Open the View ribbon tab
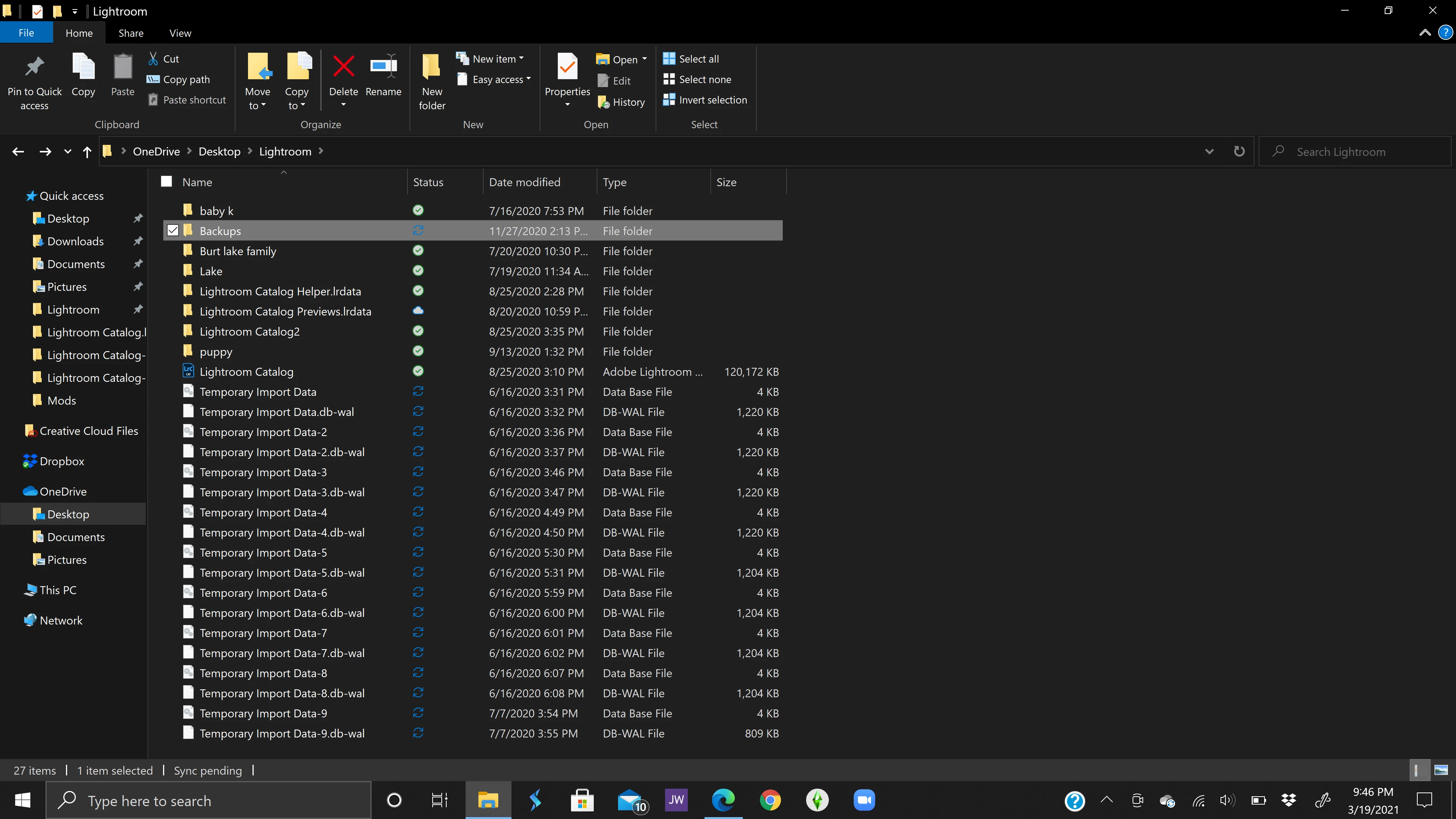Image resolution: width=1456 pixels, height=819 pixels. (x=180, y=33)
